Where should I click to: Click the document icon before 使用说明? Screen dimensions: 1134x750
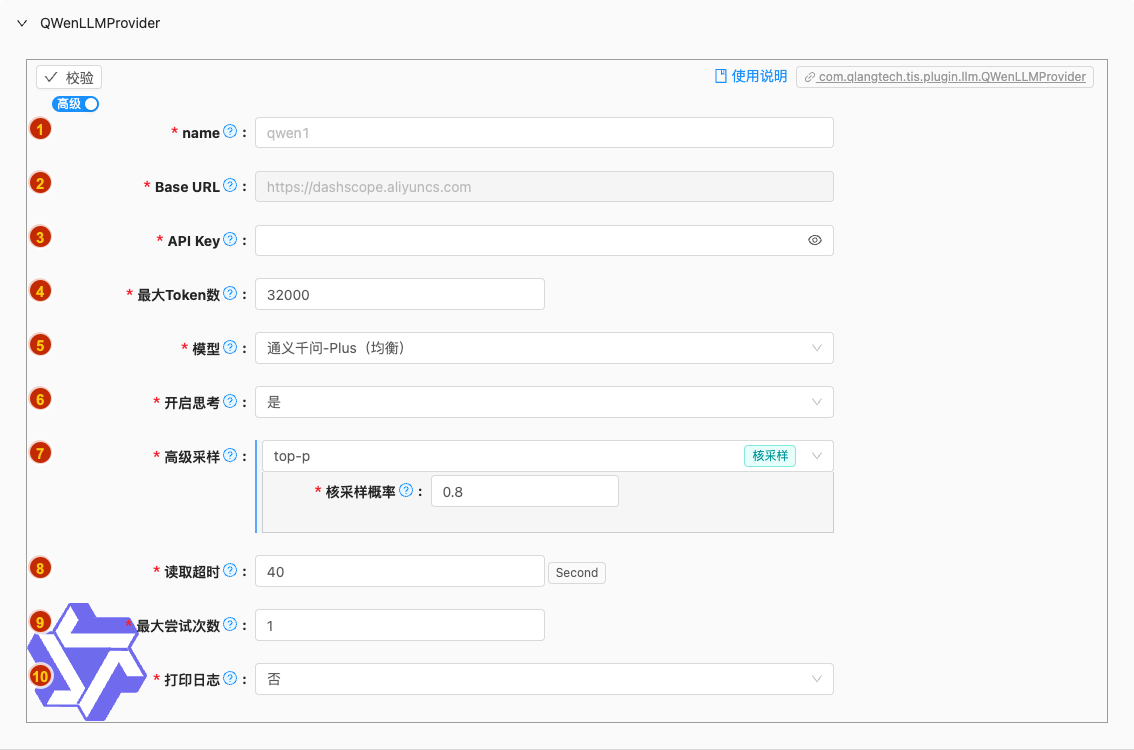point(721,76)
